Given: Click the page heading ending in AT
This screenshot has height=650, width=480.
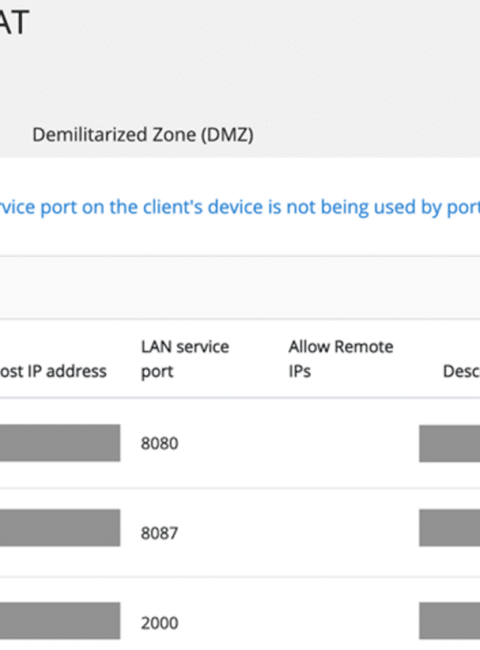Looking at the screenshot, I should click(x=14, y=22).
